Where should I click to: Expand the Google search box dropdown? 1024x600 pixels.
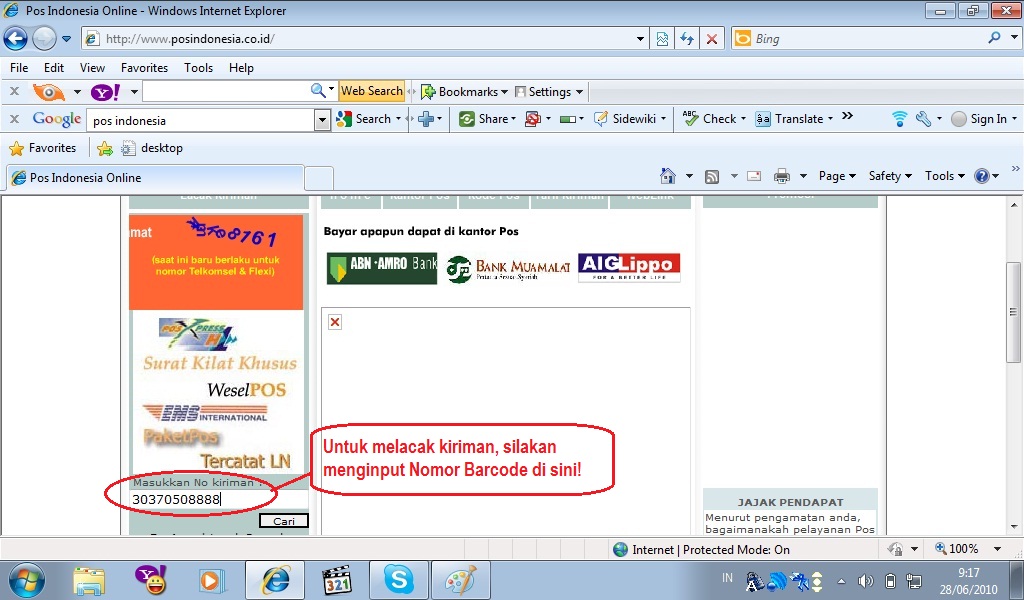click(x=322, y=120)
